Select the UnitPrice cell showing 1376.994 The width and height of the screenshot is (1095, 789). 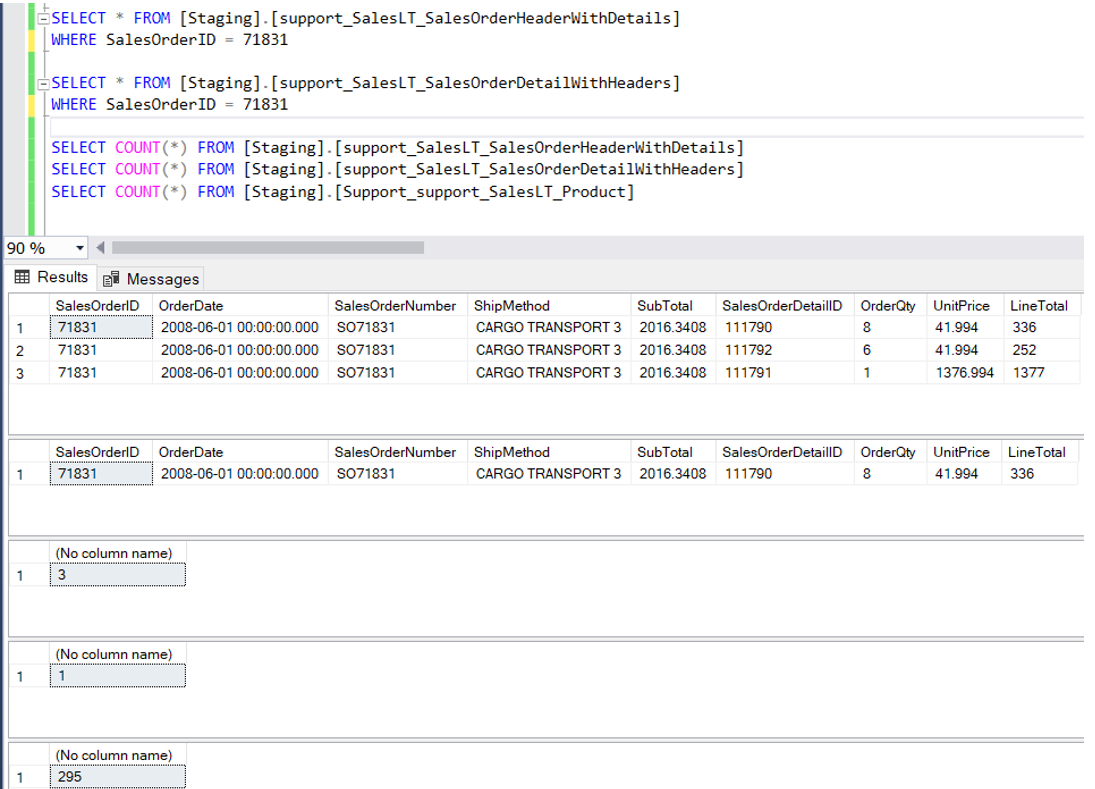963,372
